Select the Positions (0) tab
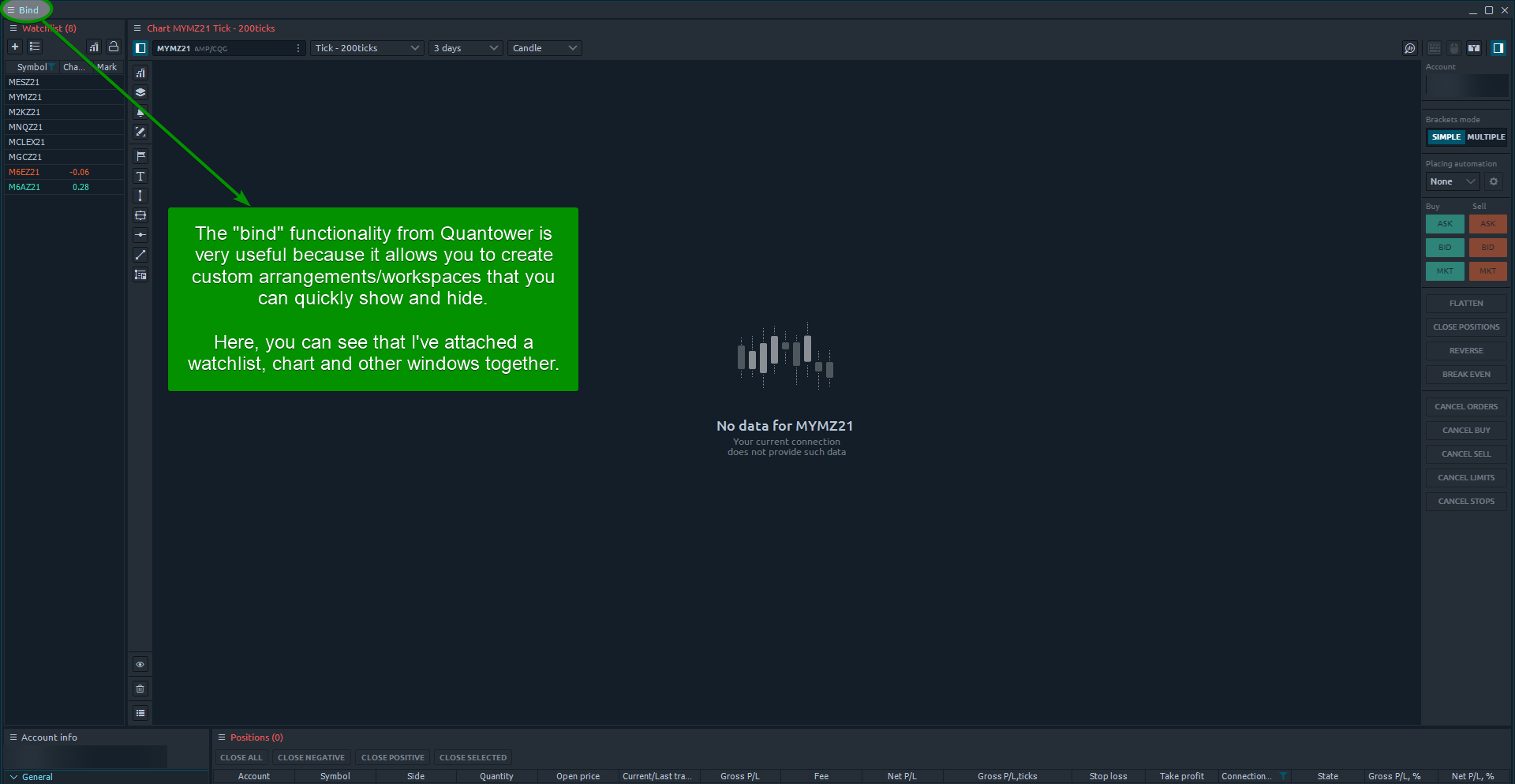Viewport: 1515px width, 784px height. point(256,737)
